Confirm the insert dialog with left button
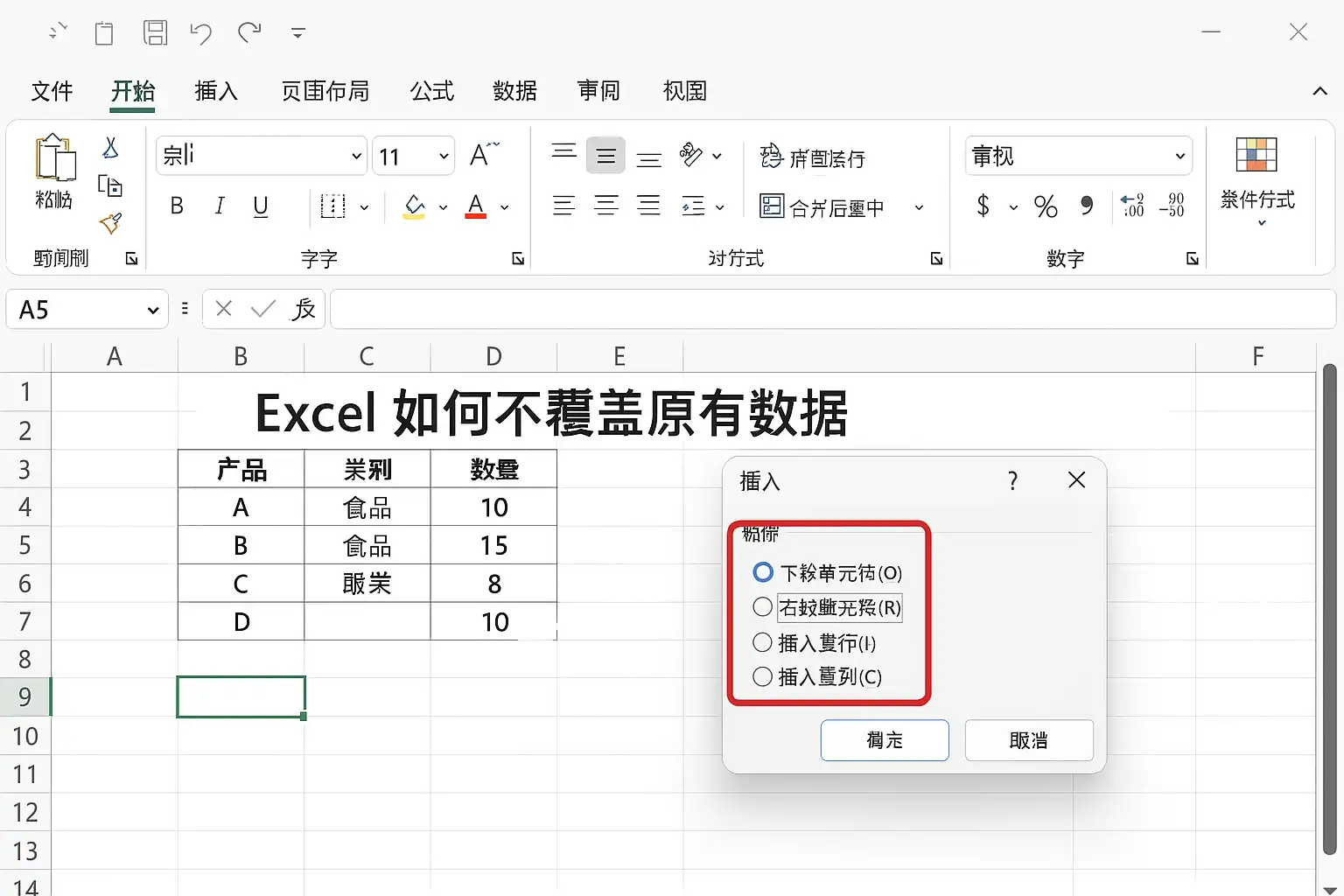 [885, 740]
